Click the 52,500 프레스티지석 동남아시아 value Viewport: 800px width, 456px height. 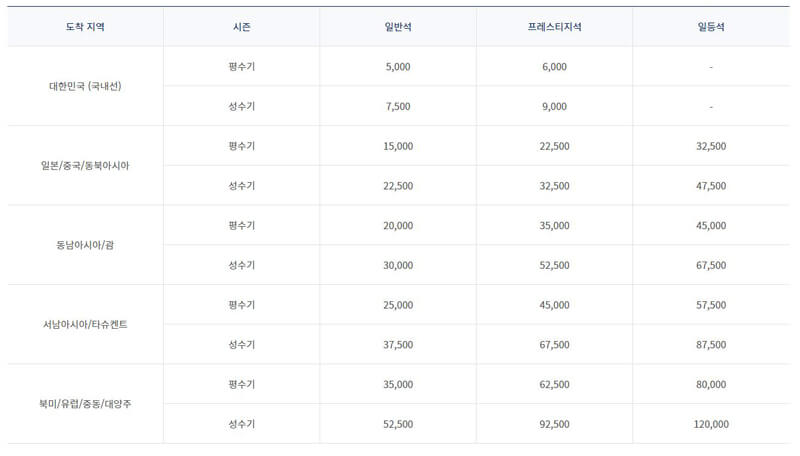555,266
